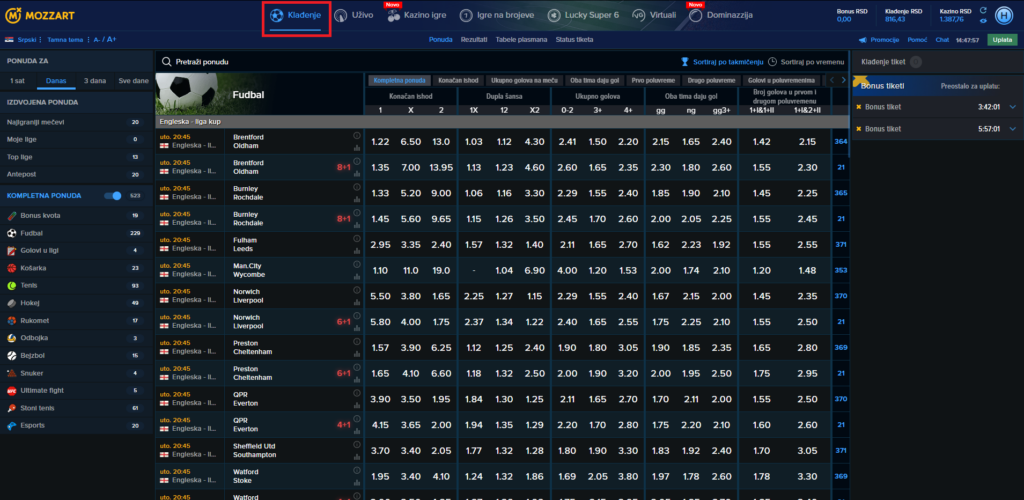Select the Bejzbol baseball icon
Screen dimensions: 1024x500
(x=12, y=356)
